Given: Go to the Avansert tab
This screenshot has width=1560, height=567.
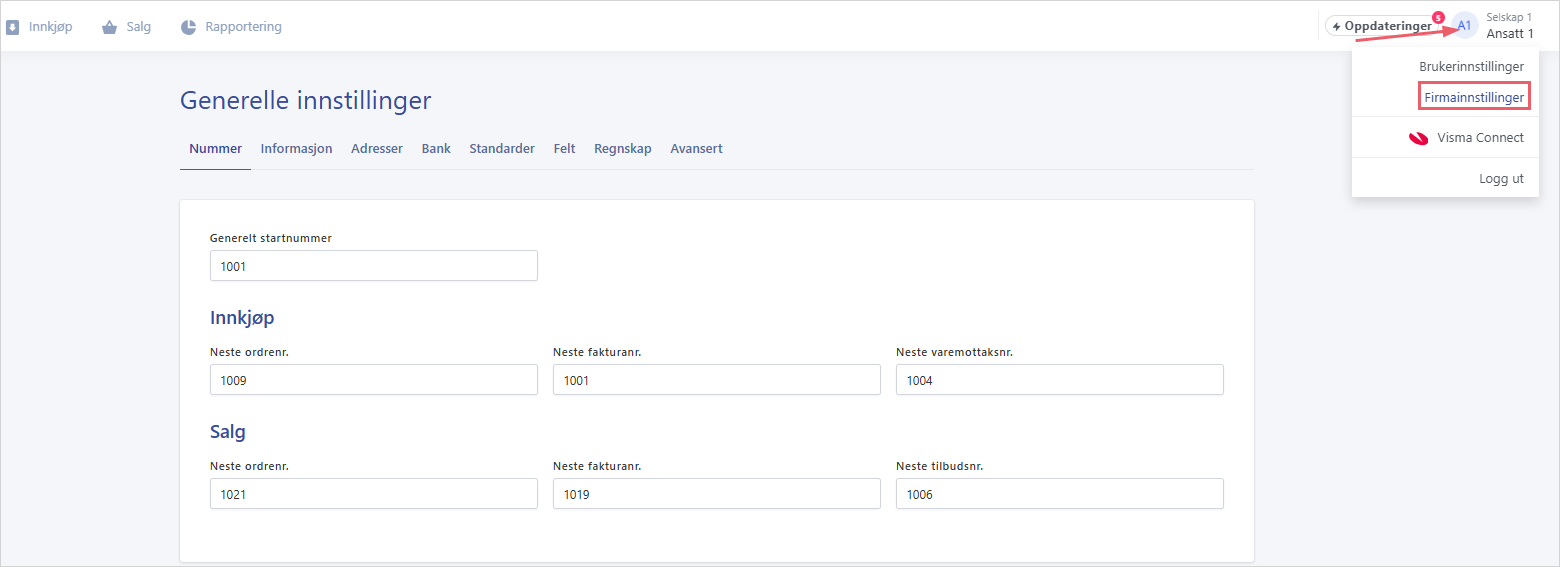Looking at the screenshot, I should click(696, 148).
